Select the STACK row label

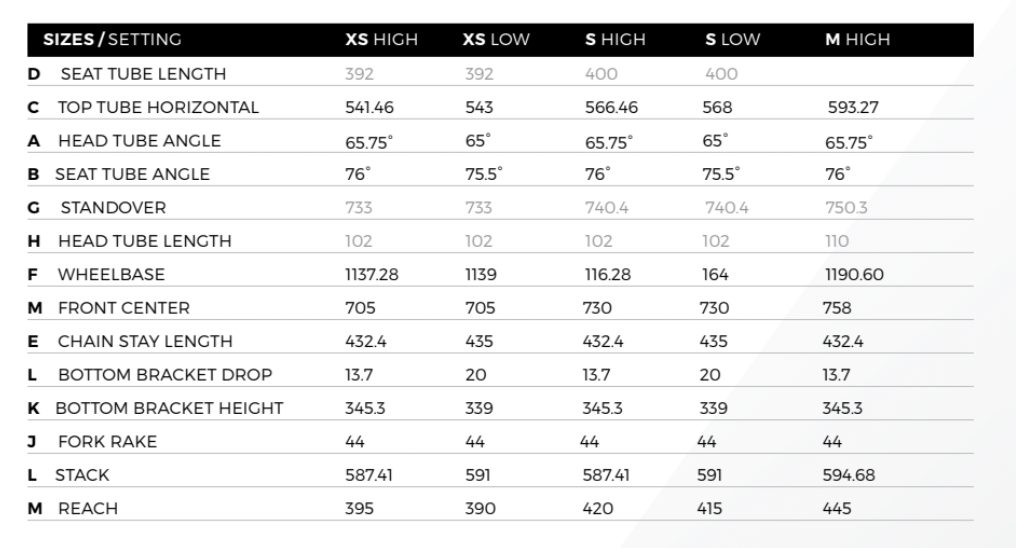pos(82,475)
